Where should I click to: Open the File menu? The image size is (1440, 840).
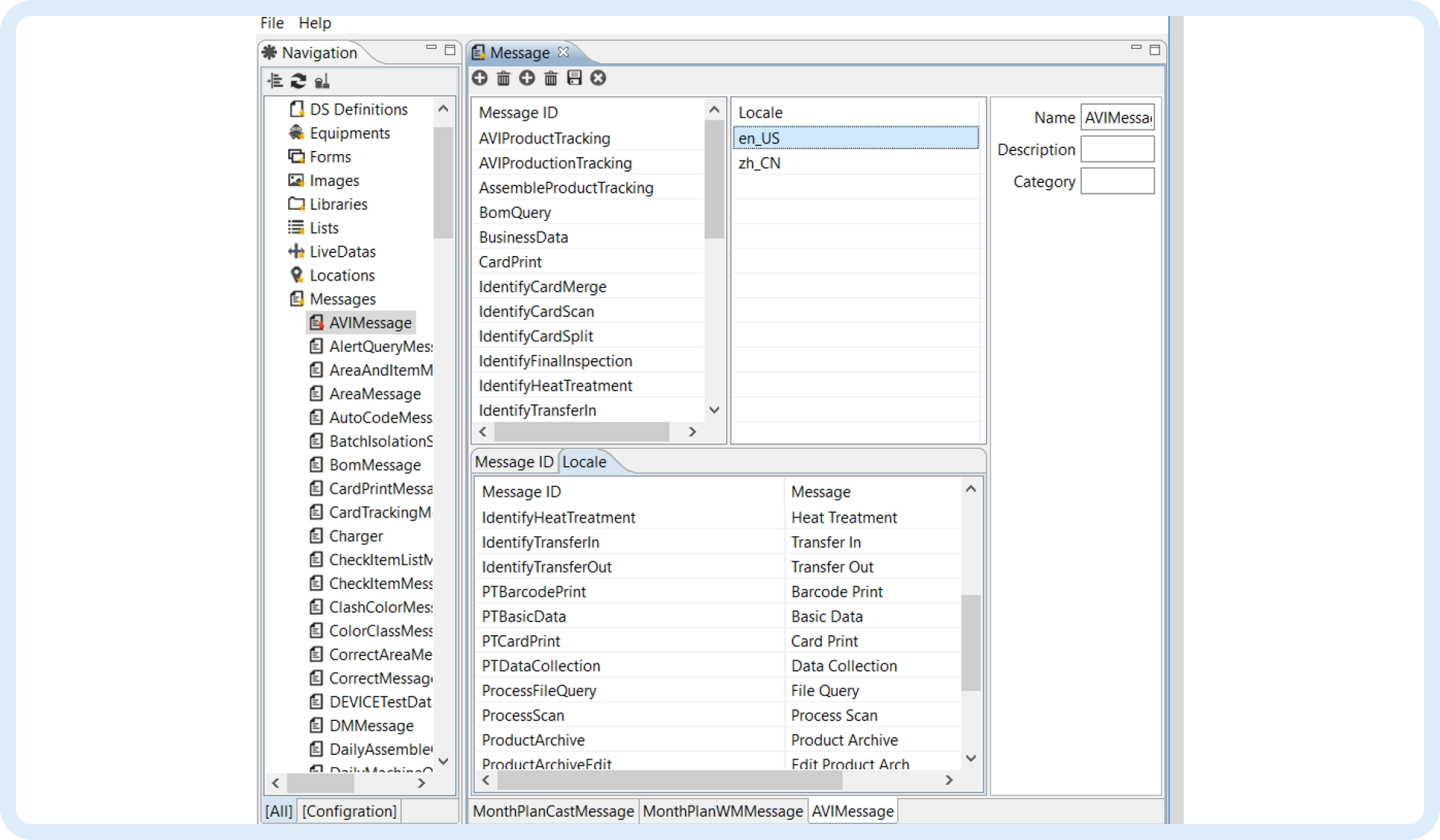click(272, 23)
